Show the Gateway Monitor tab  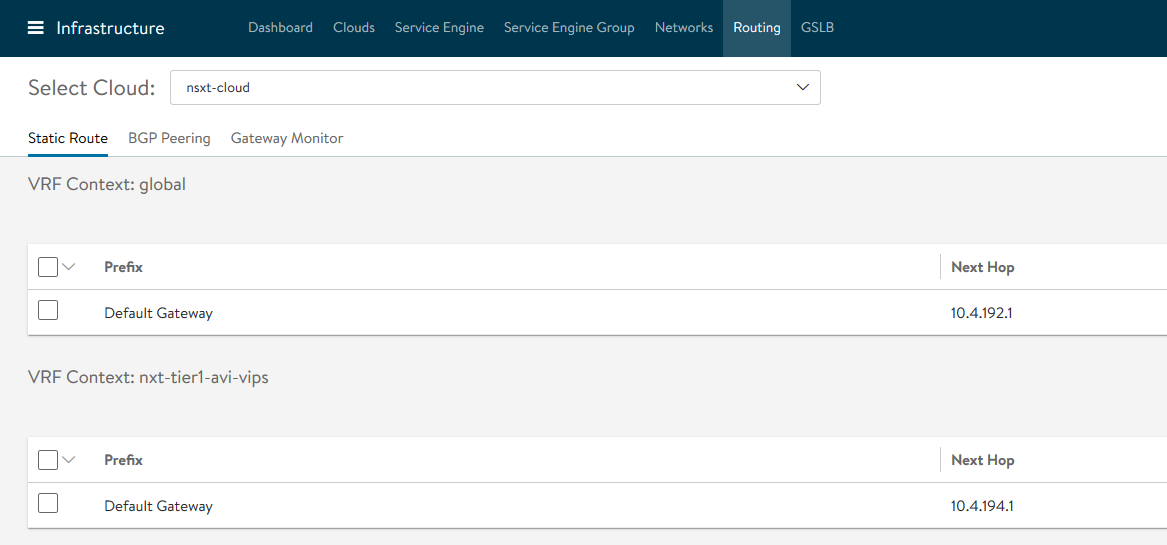(287, 138)
